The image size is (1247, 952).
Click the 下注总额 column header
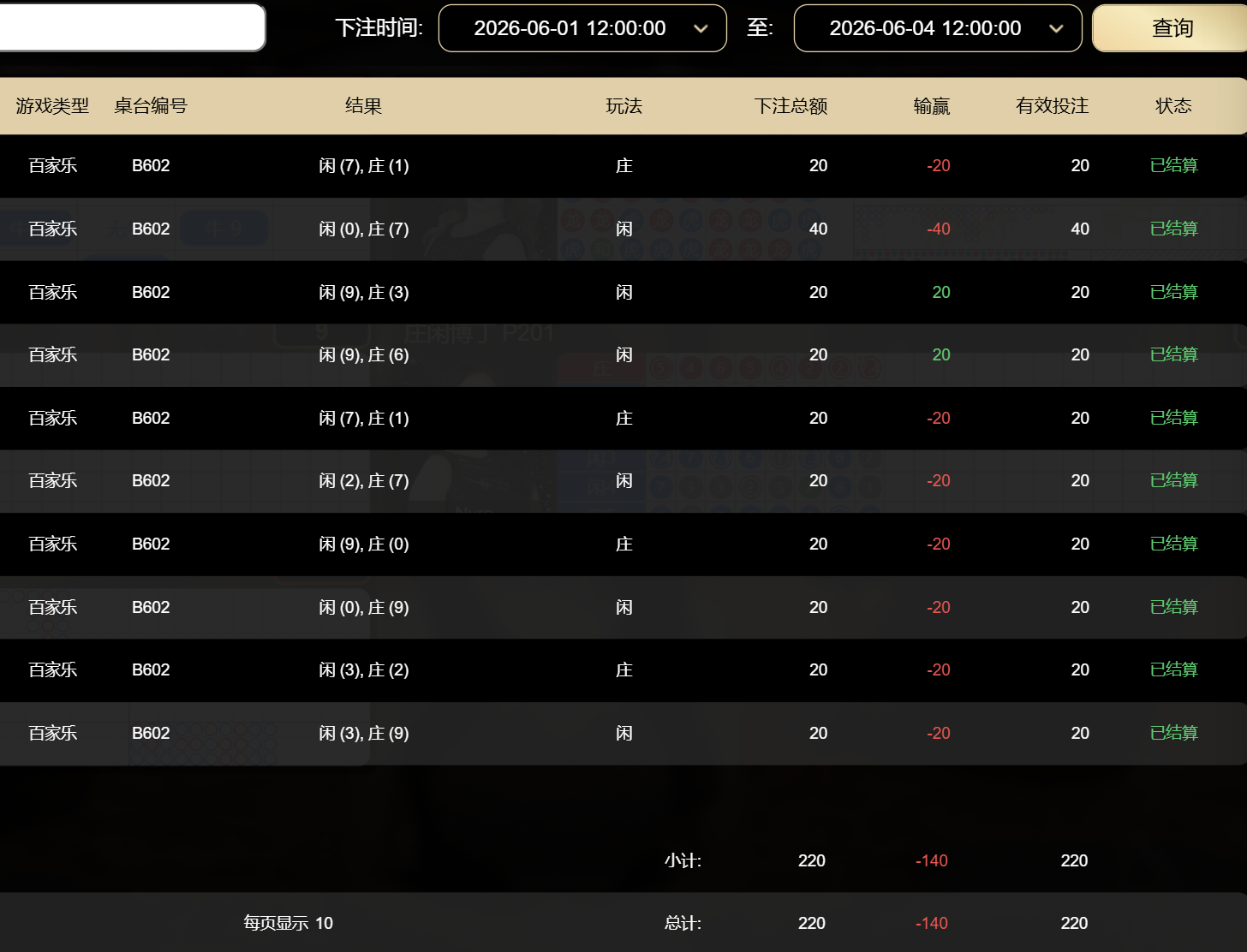tap(791, 106)
